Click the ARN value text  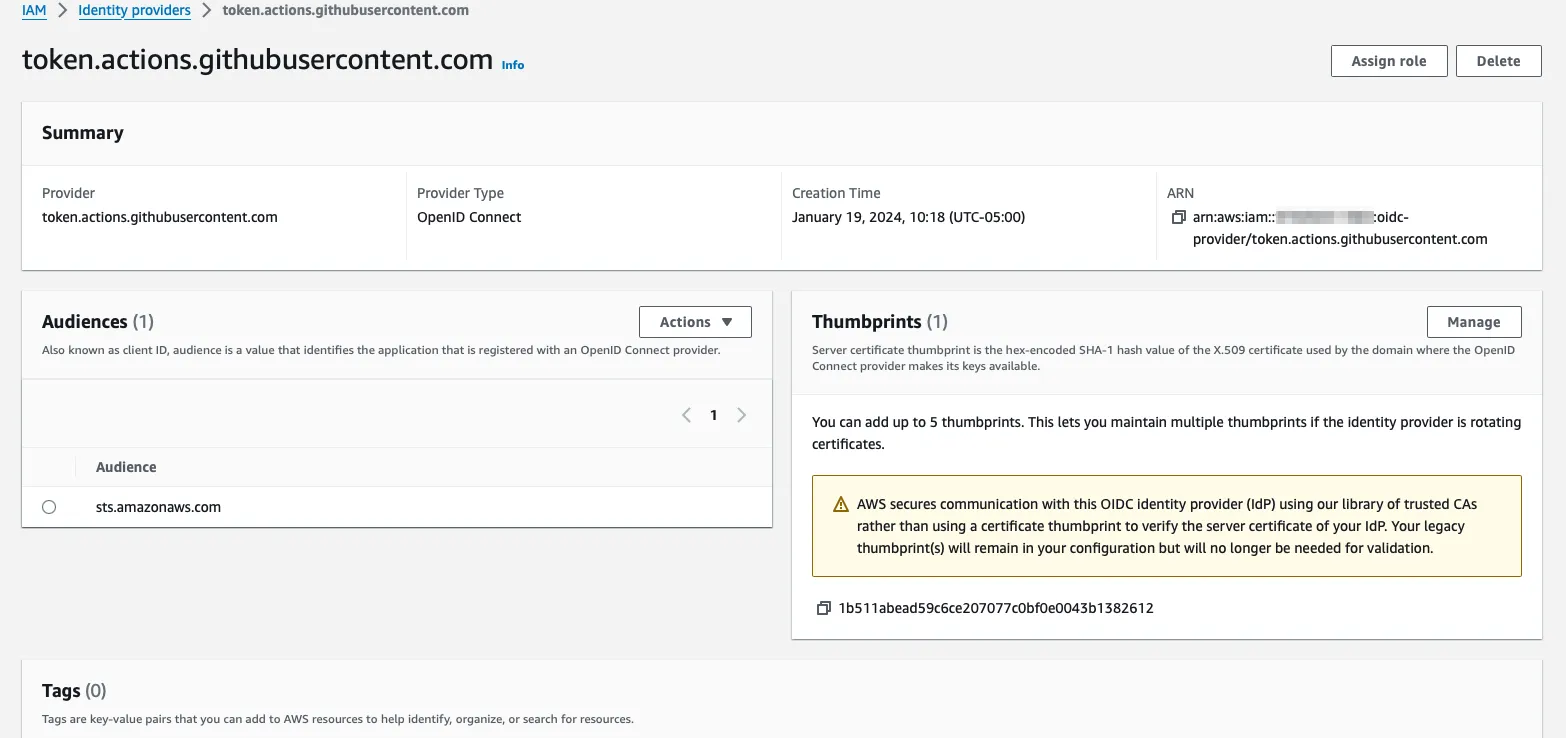(x=1340, y=228)
